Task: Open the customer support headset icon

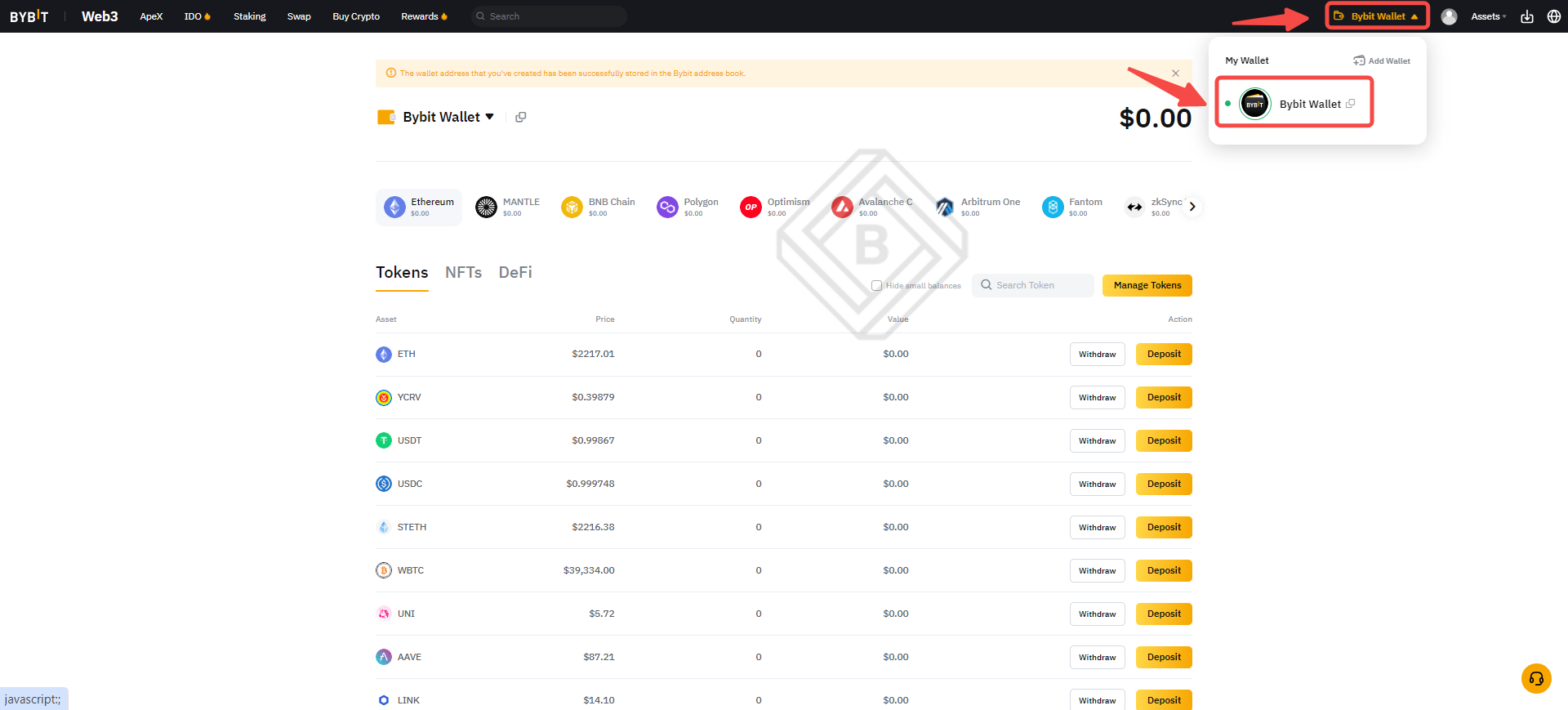Action: click(1536, 678)
